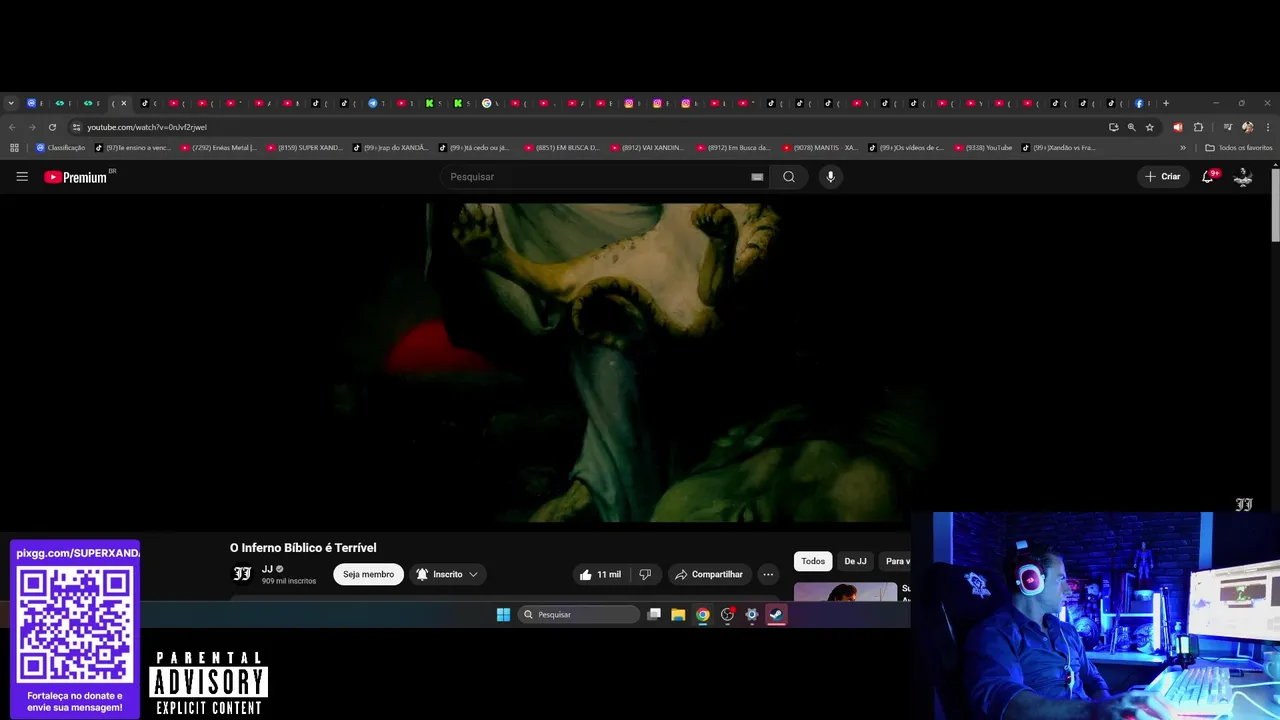Switch to the Google browser tab

(x=490, y=103)
